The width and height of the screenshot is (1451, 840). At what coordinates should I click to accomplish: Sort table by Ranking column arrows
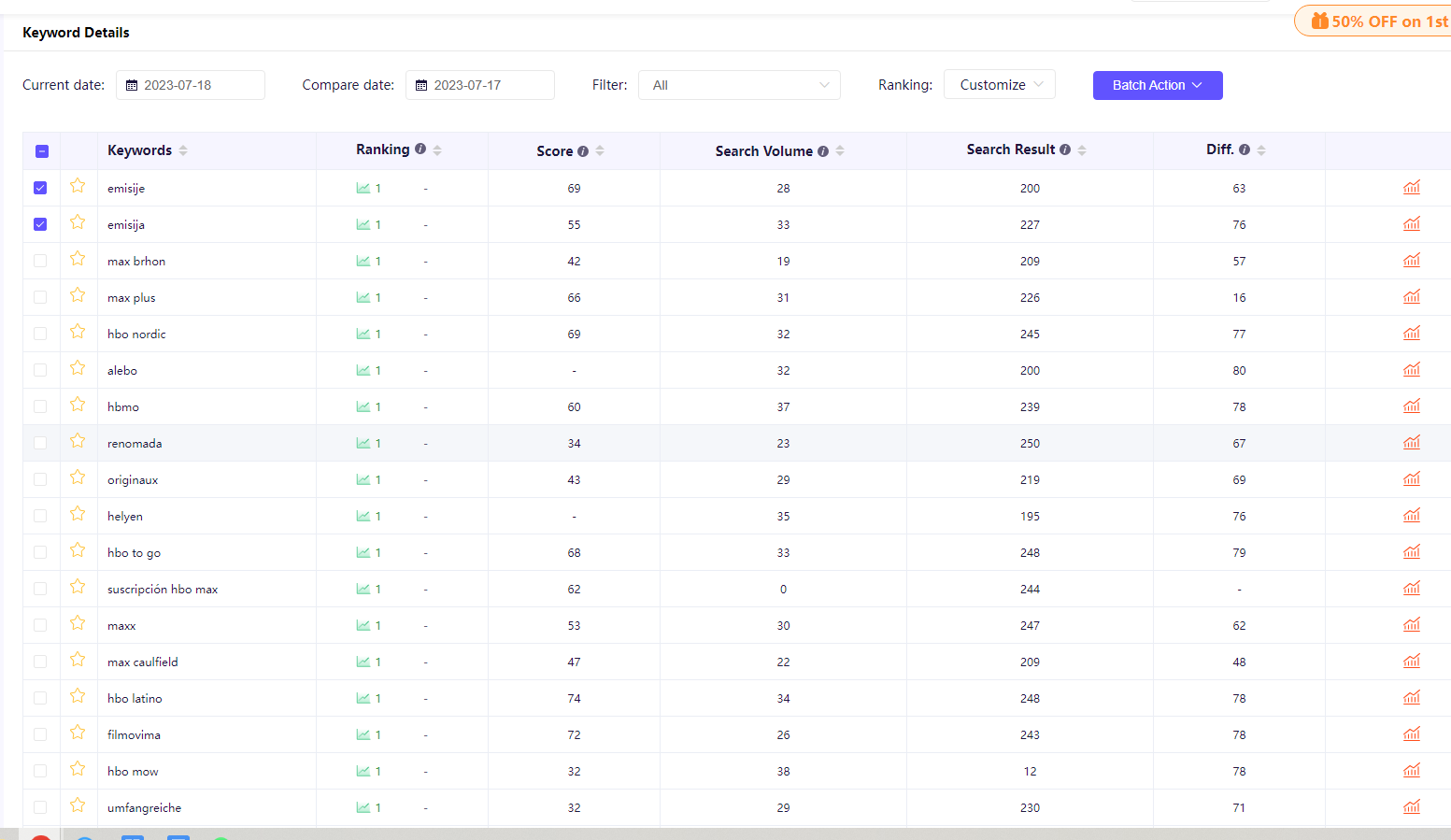(x=437, y=149)
